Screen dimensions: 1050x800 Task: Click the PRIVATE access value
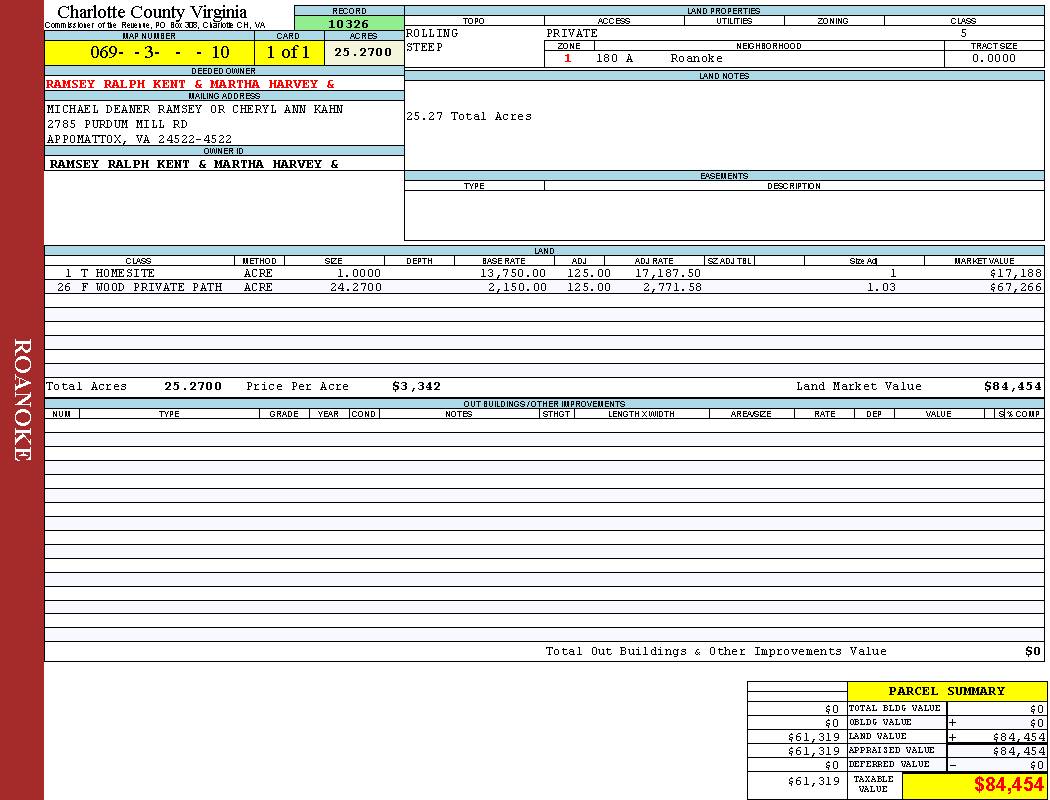tap(572, 33)
